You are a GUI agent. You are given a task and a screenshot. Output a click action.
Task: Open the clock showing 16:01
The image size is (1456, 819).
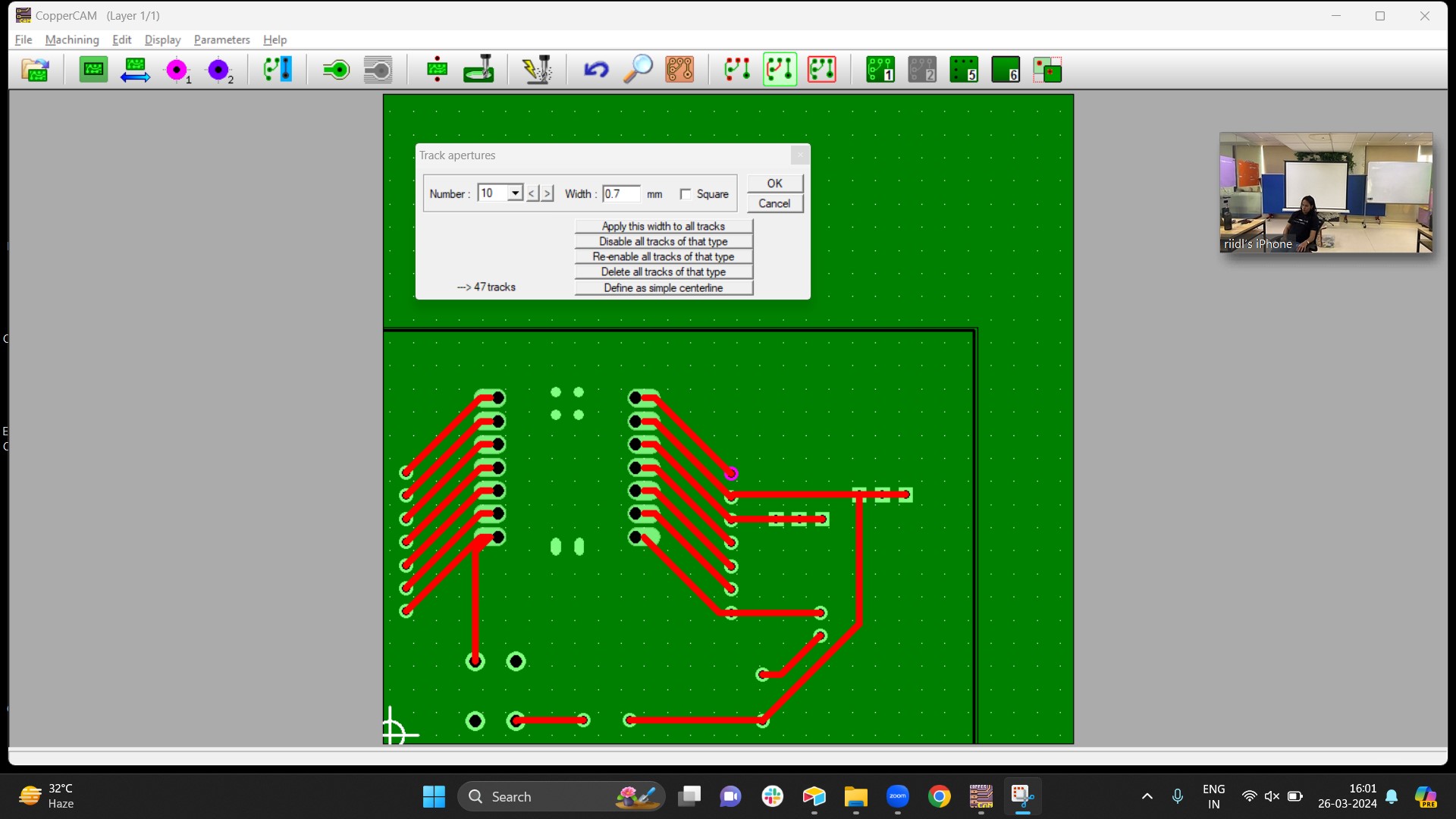(x=1347, y=796)
